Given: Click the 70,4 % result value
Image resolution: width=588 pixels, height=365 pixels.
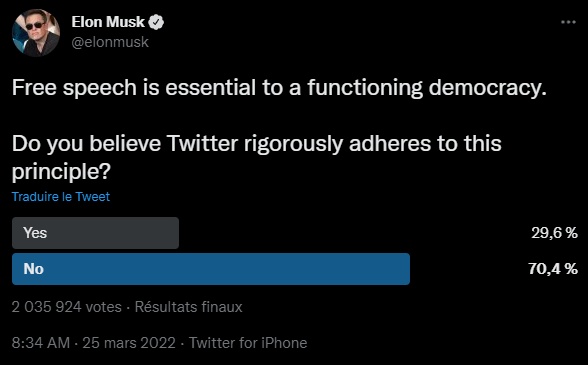Looking at the screenshot, I should (x=553, y=269).
